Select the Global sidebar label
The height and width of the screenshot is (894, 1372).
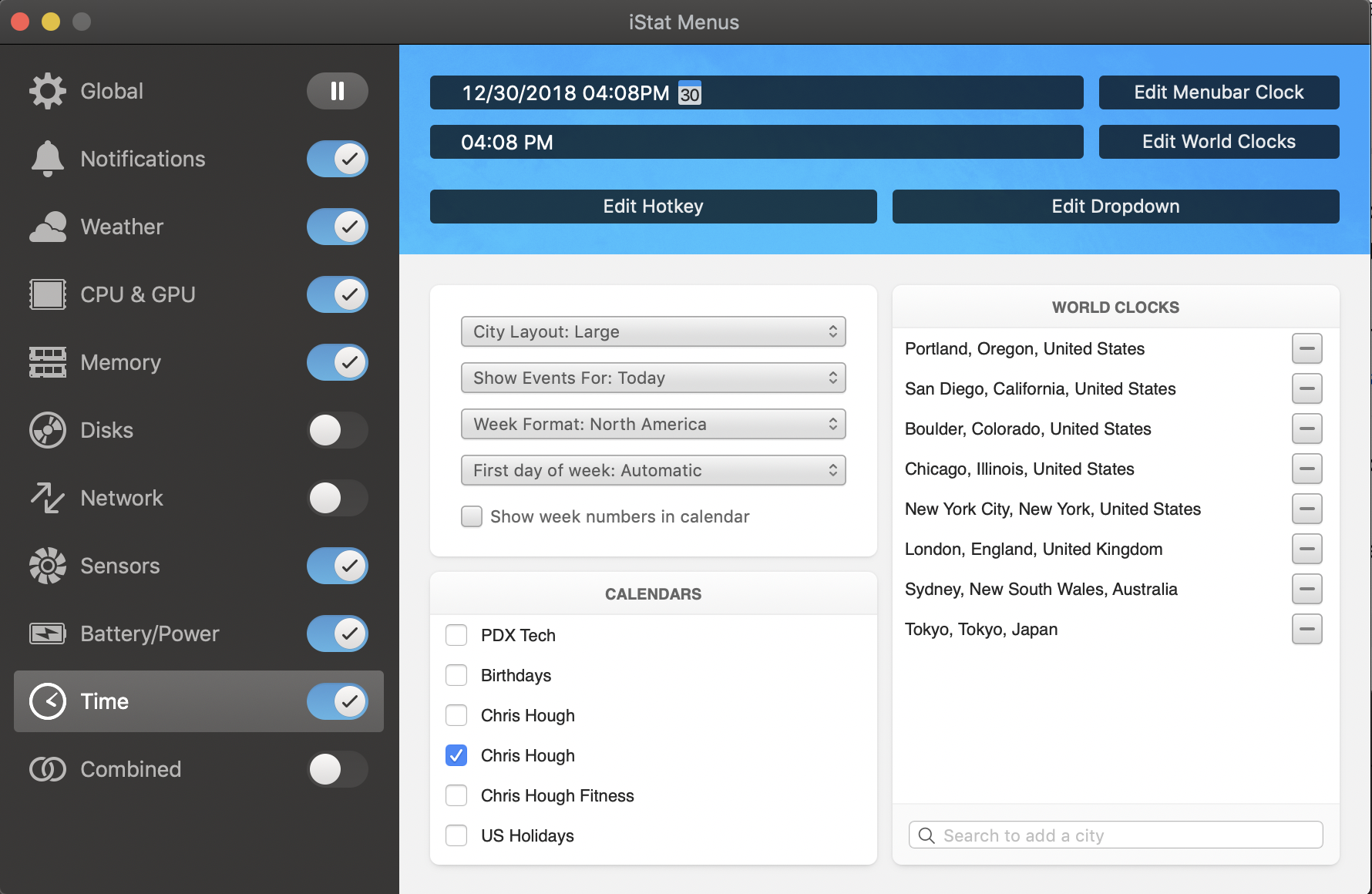(x=112, y=91)
